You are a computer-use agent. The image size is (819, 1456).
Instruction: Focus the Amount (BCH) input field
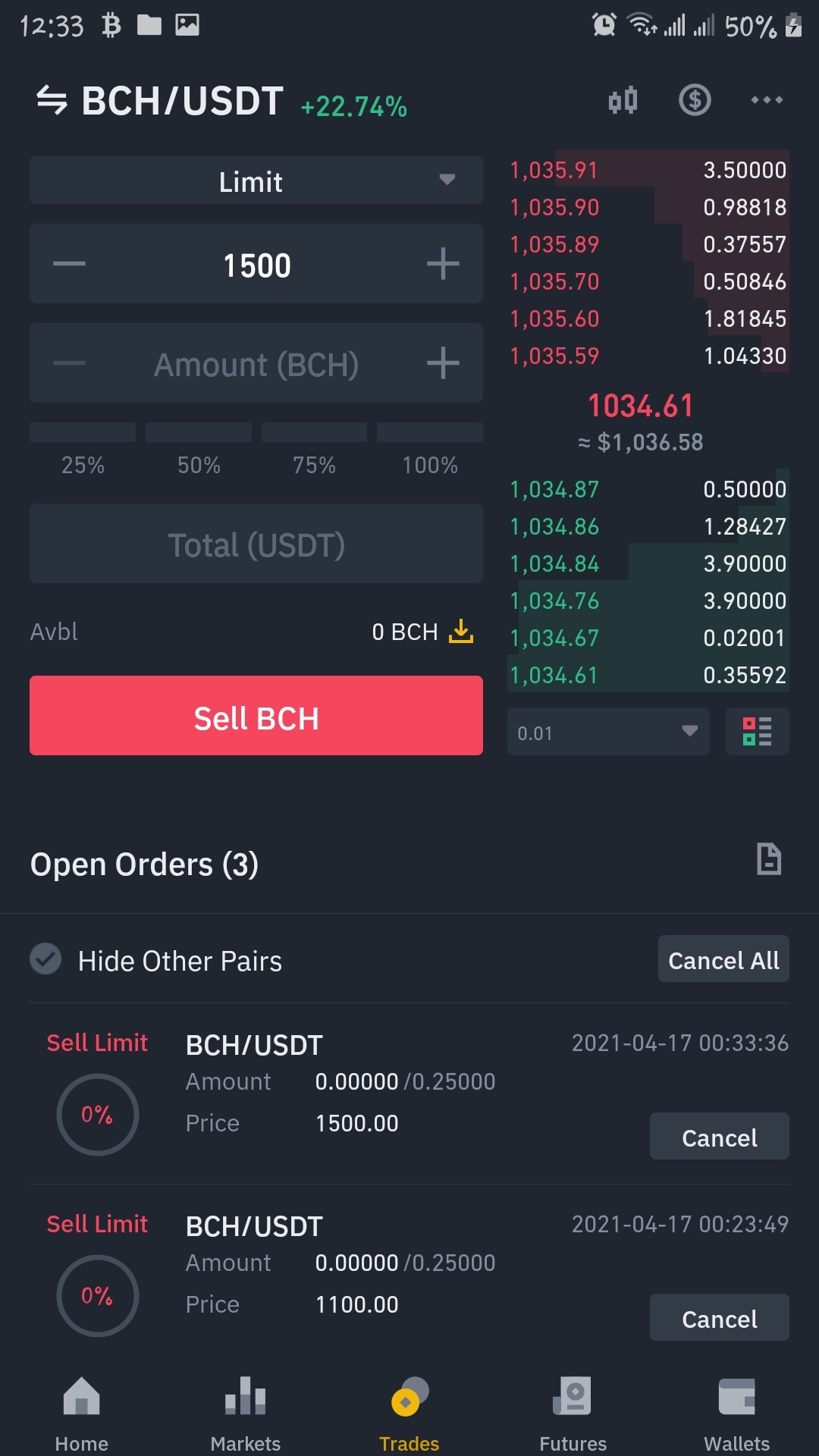pyautogui.click(x=256, y=364)
